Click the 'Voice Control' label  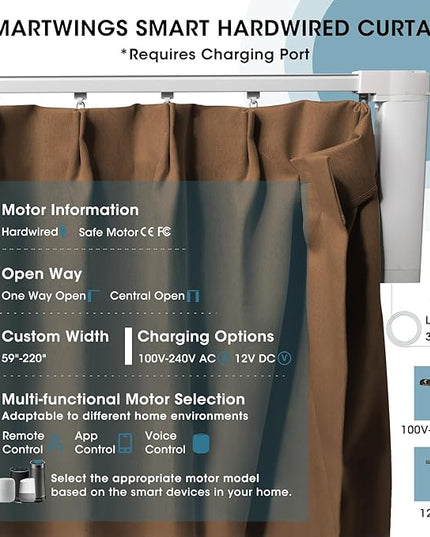pyautogui.click(x=165, y=442)
